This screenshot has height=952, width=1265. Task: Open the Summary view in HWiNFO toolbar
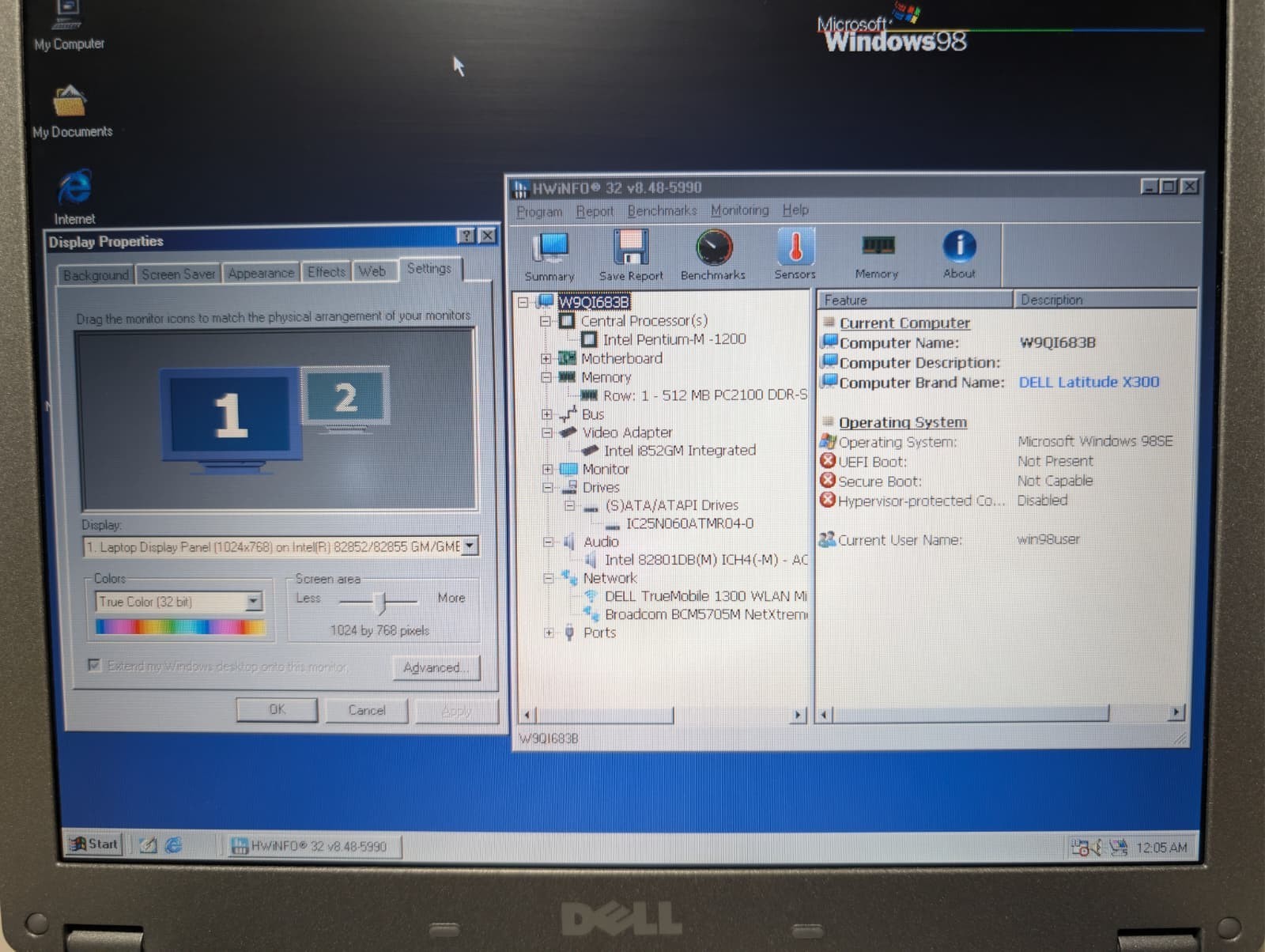(549, 256)
